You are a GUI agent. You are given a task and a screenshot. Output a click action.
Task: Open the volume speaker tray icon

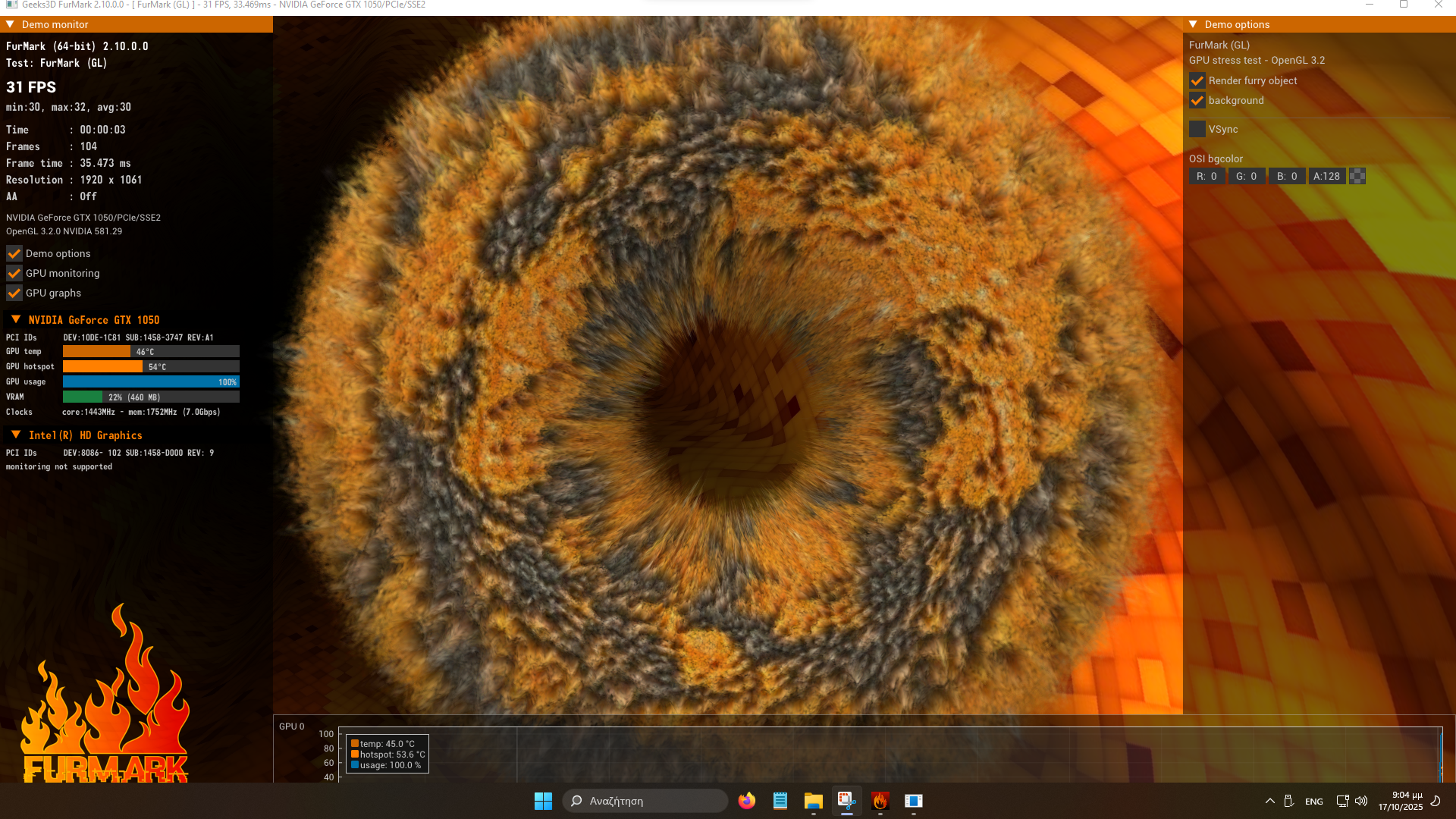[x=1361, y=801]
